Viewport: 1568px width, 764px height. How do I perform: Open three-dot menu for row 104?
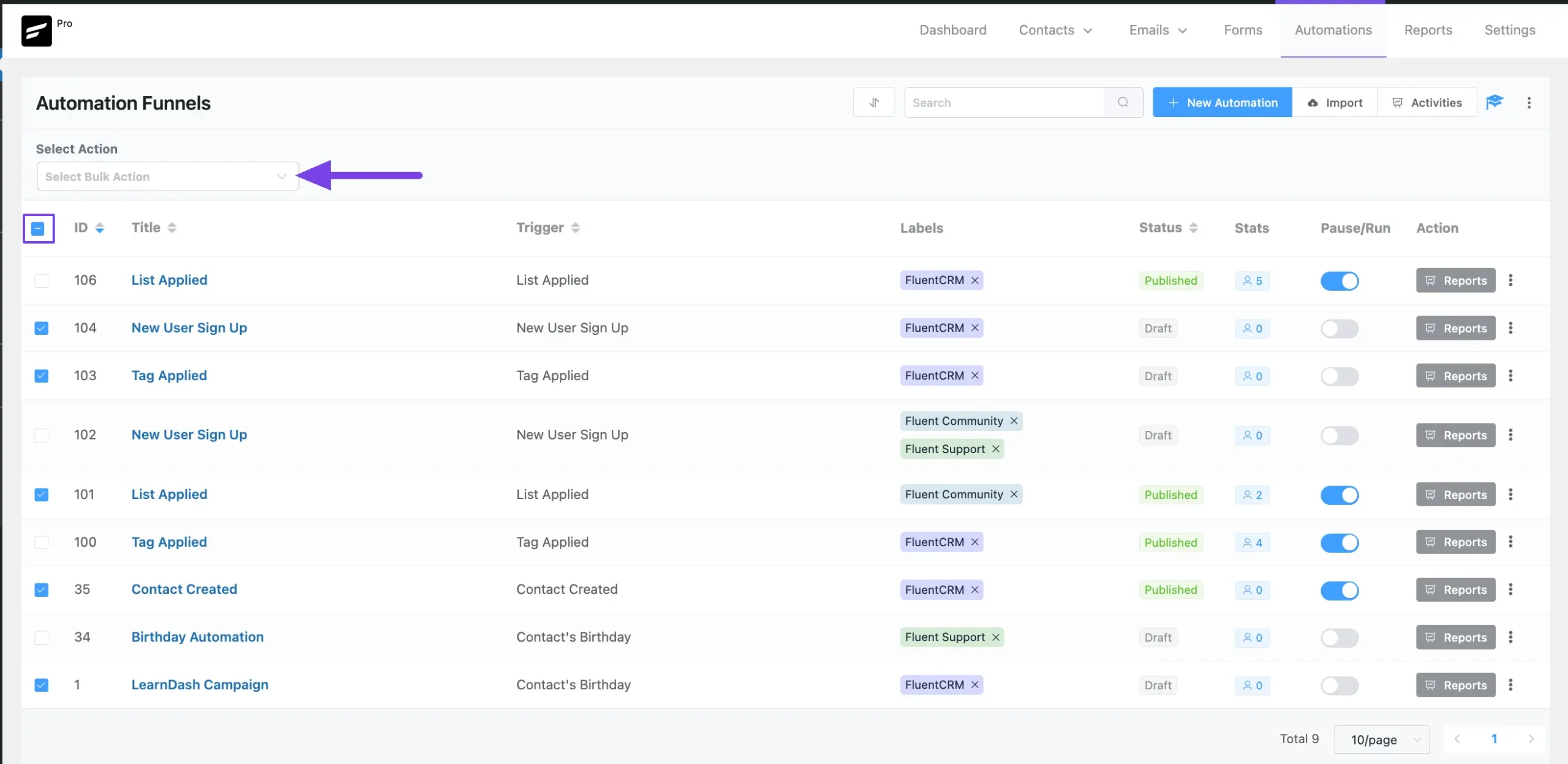tap(1510, 328)
